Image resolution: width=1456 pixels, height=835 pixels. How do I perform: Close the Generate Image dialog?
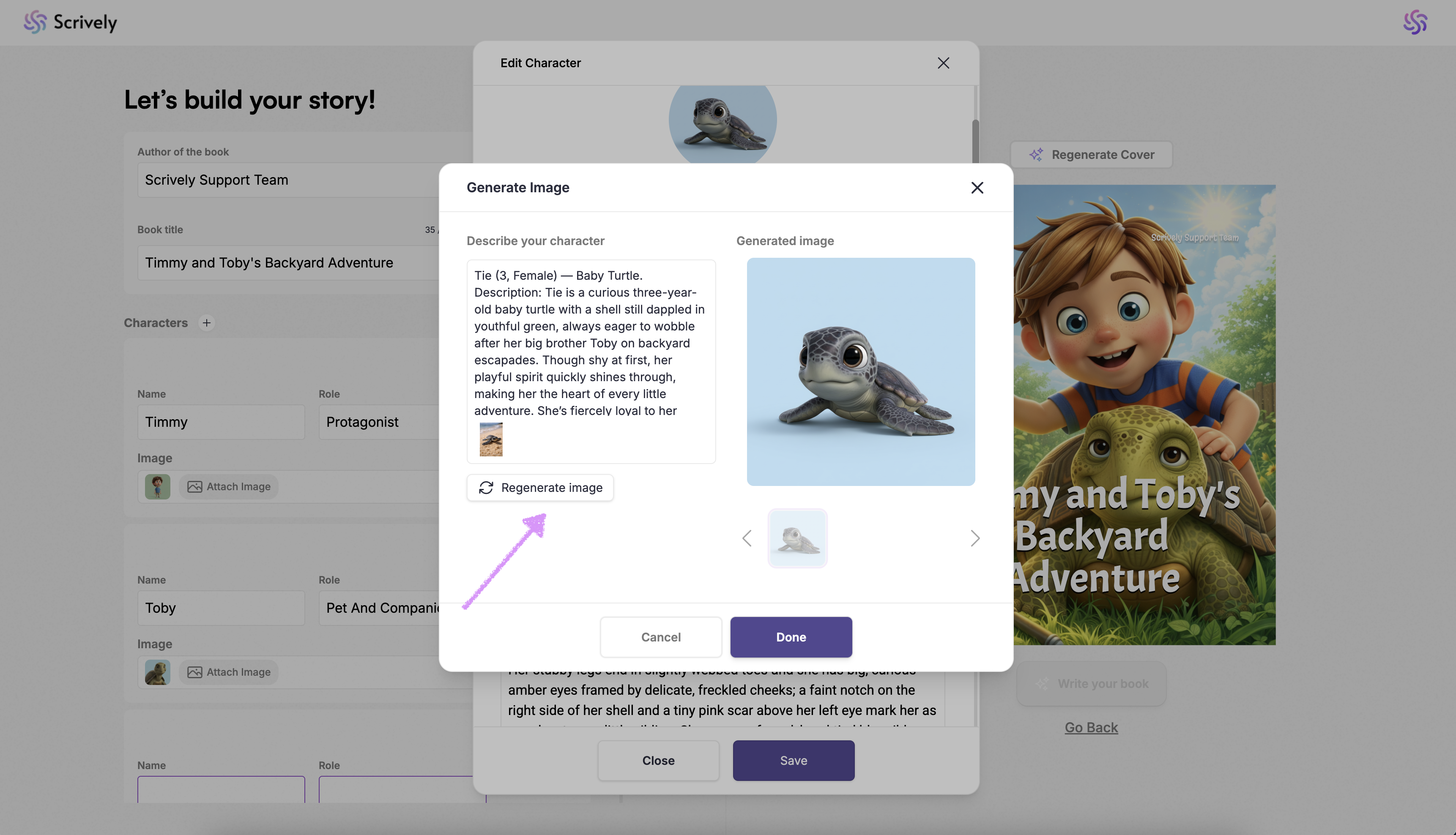pyautogui.click(x=977, y=188)
